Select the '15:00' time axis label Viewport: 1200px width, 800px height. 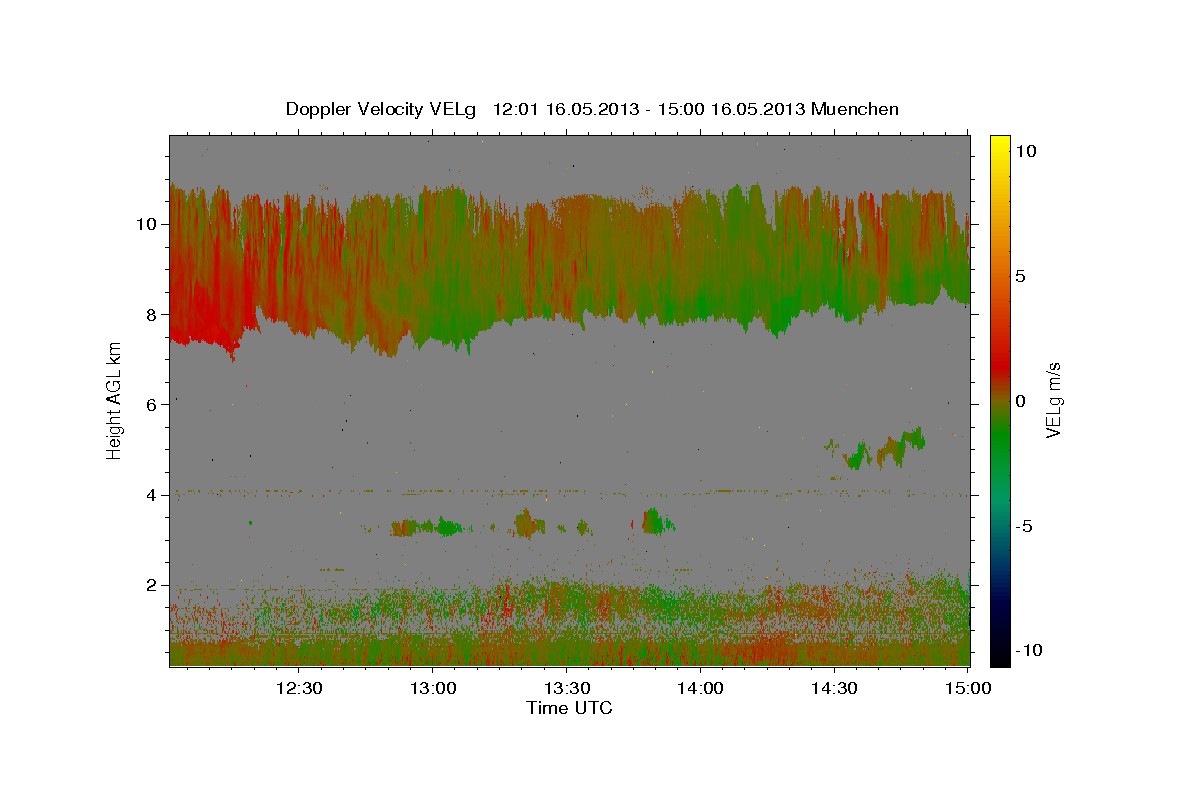(x=966, y=688)
